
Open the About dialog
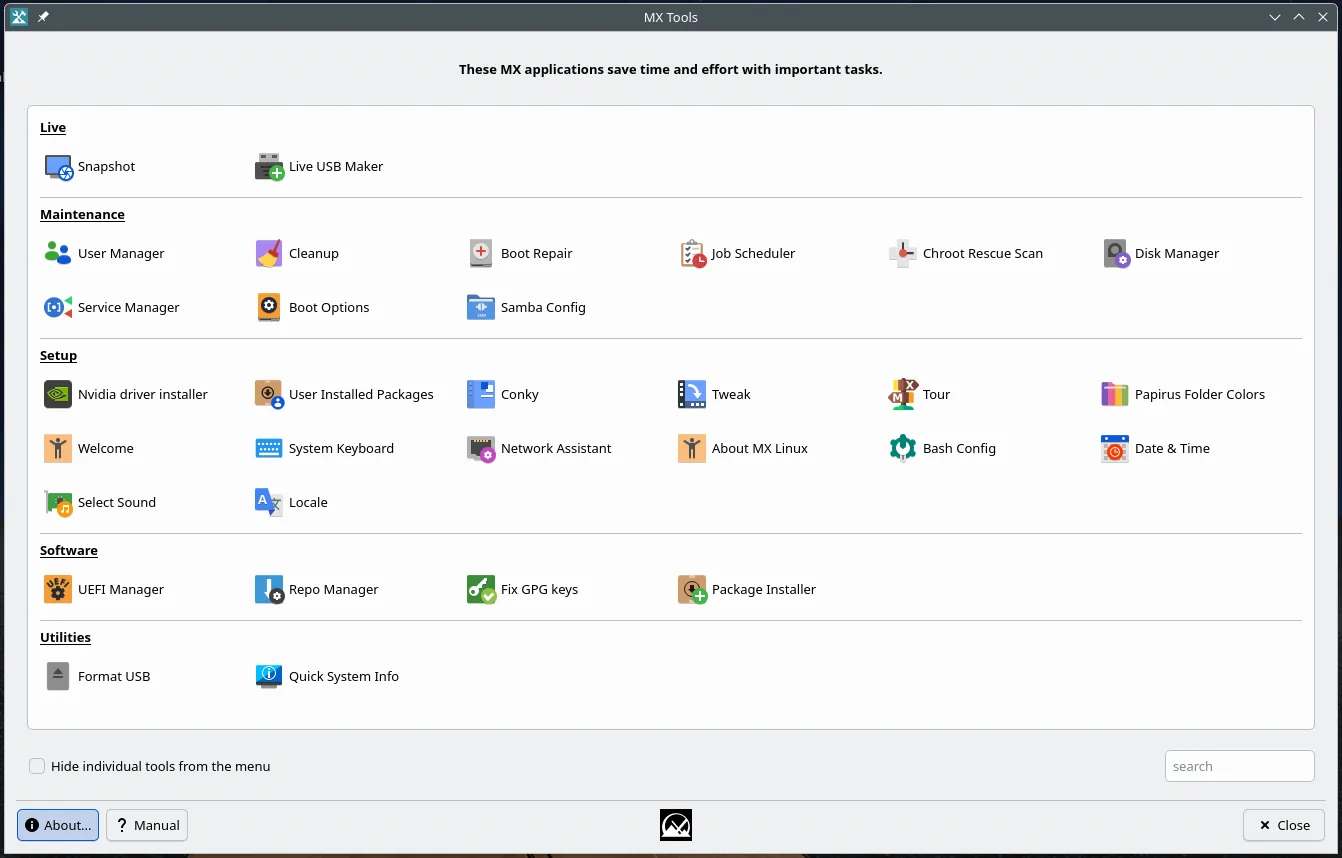(57, 825)
